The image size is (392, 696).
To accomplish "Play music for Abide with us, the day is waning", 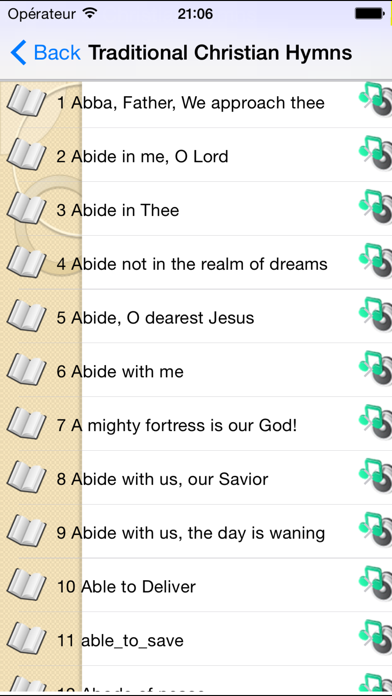I will click(376, 530).
